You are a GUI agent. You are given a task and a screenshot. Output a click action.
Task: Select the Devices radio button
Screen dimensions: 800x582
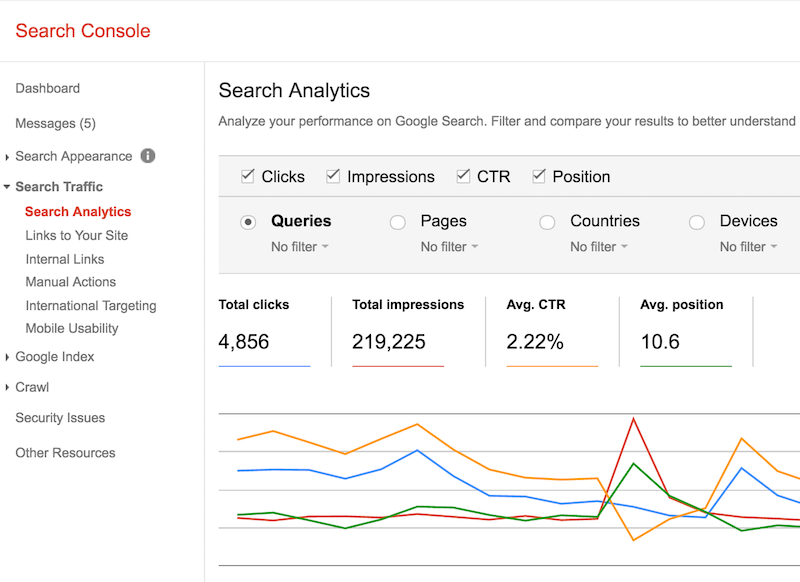point(696,221)
